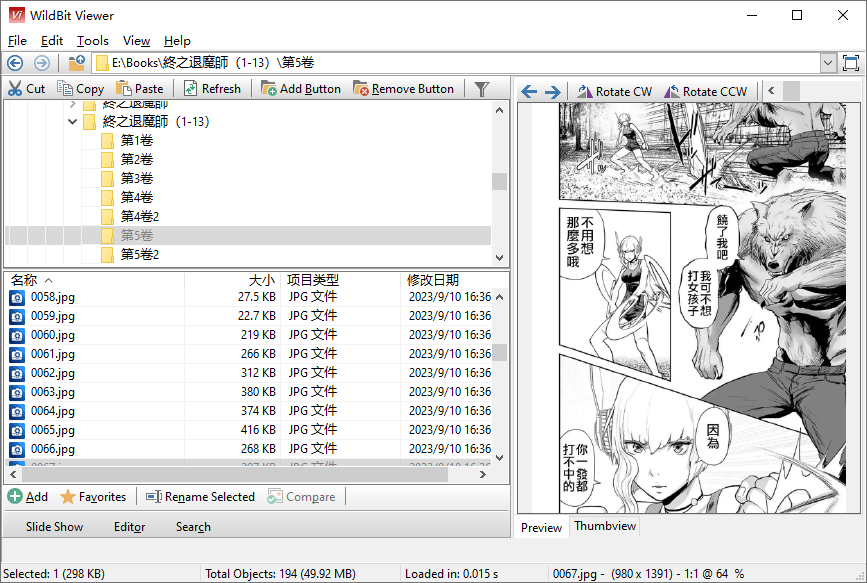Click the Back navigation arrow in address bar
Viewport: 867px width, 583px height.
click(15, 63)
